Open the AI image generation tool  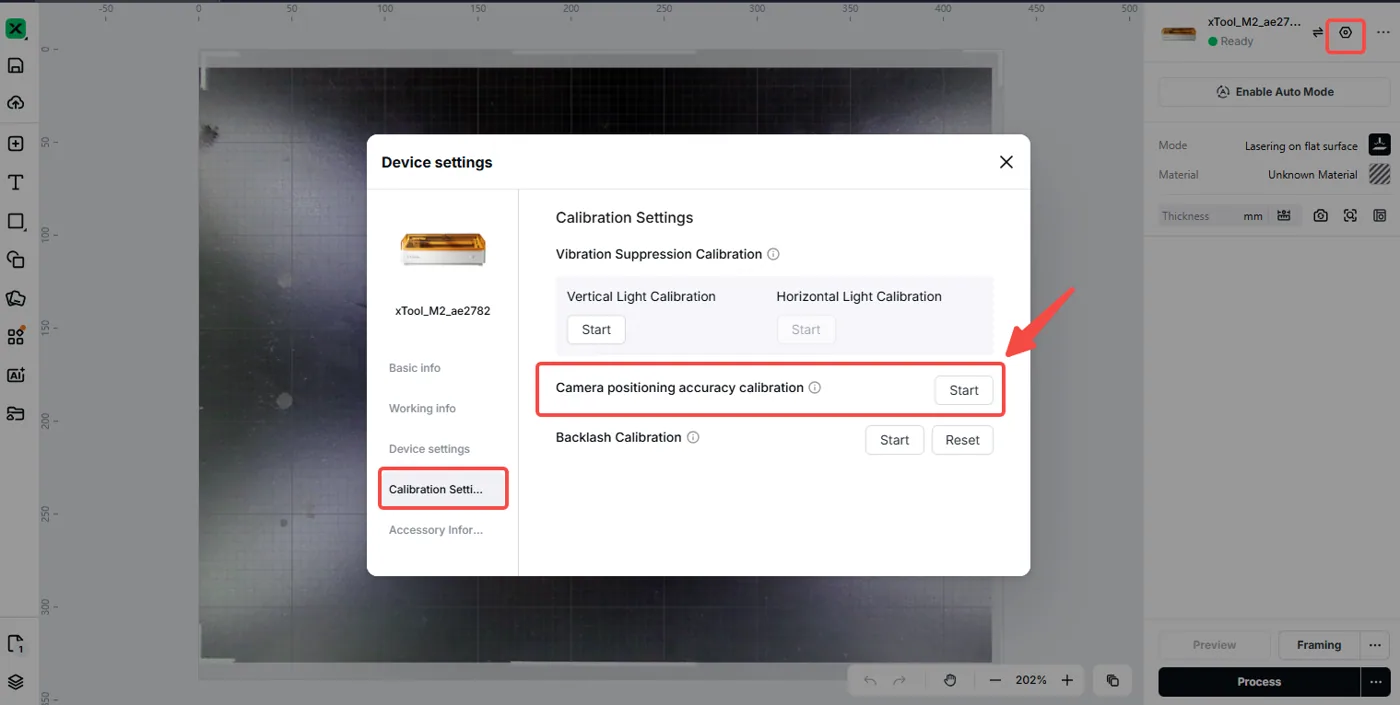[x=15, y=375]
